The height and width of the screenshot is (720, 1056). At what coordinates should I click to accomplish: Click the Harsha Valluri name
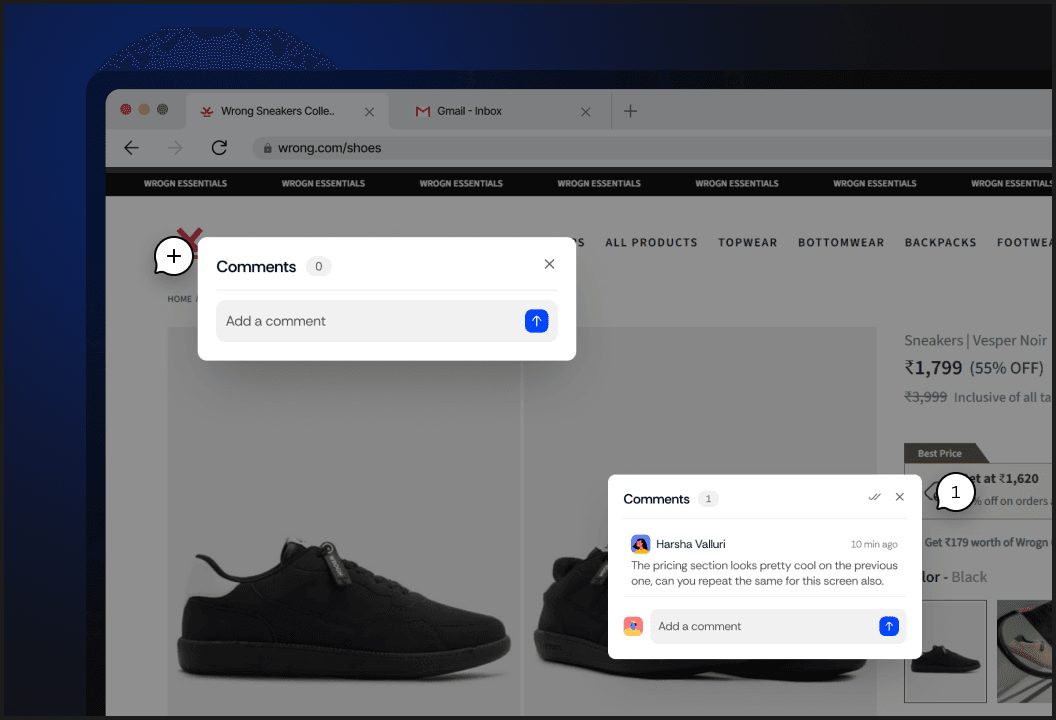(x=690, y=544)
